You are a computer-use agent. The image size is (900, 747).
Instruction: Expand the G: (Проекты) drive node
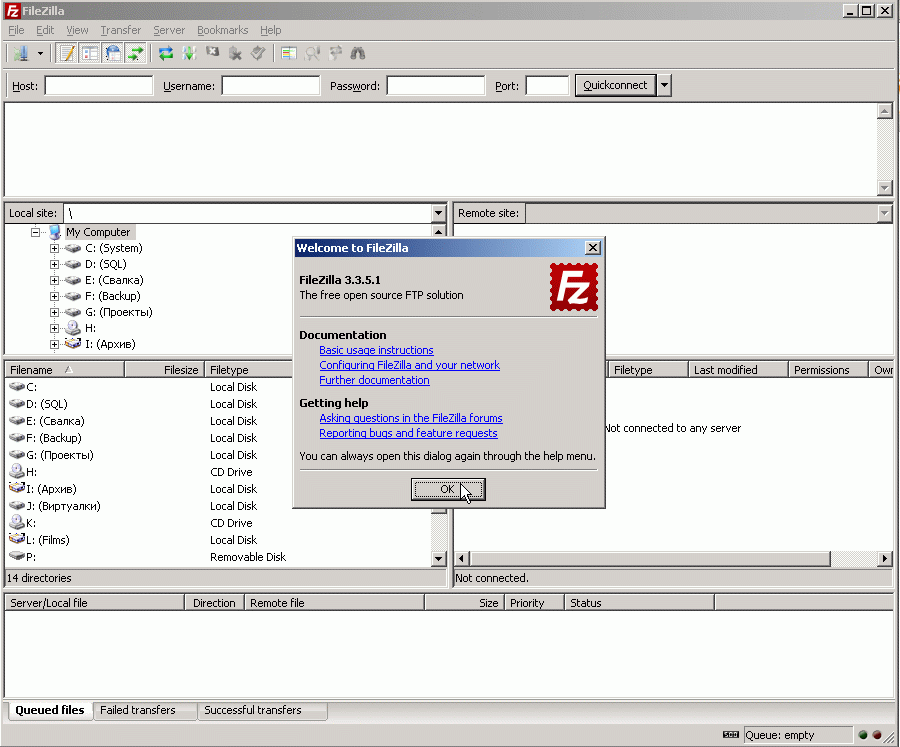(54, 312)
